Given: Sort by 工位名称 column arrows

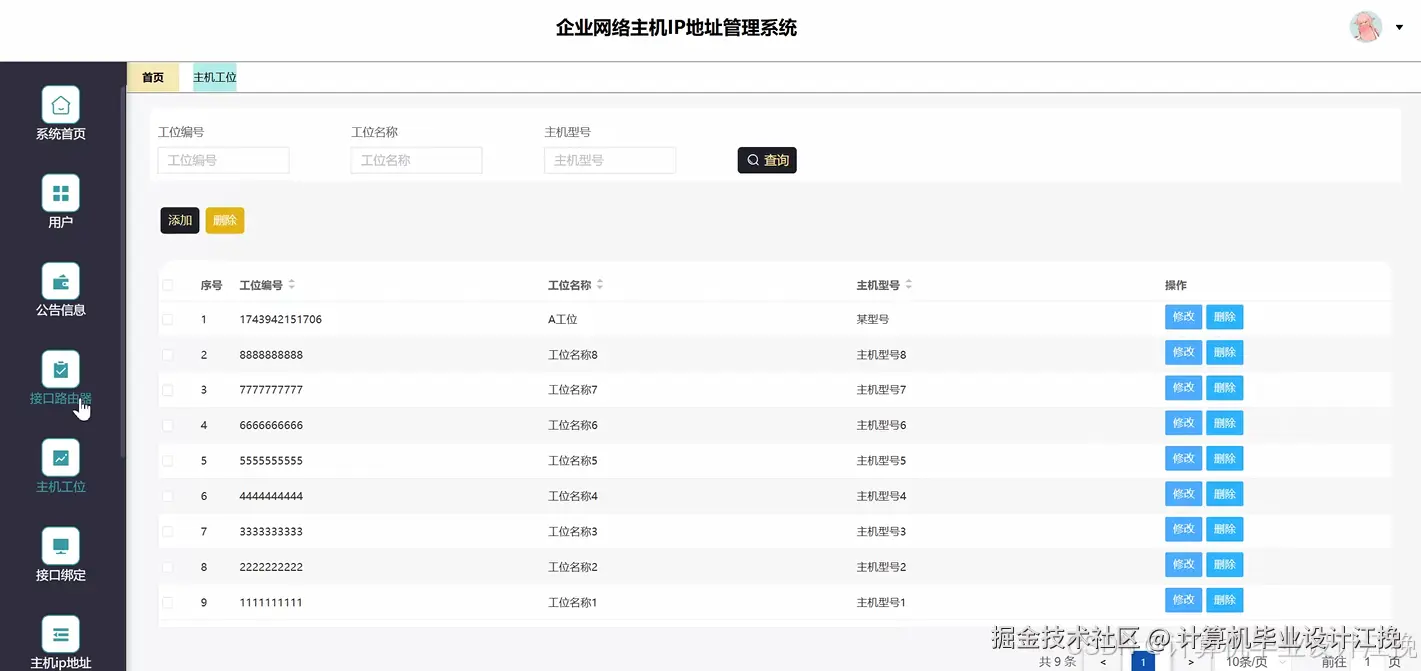Looking at the screenshot, I should click(x=600, y=285).
